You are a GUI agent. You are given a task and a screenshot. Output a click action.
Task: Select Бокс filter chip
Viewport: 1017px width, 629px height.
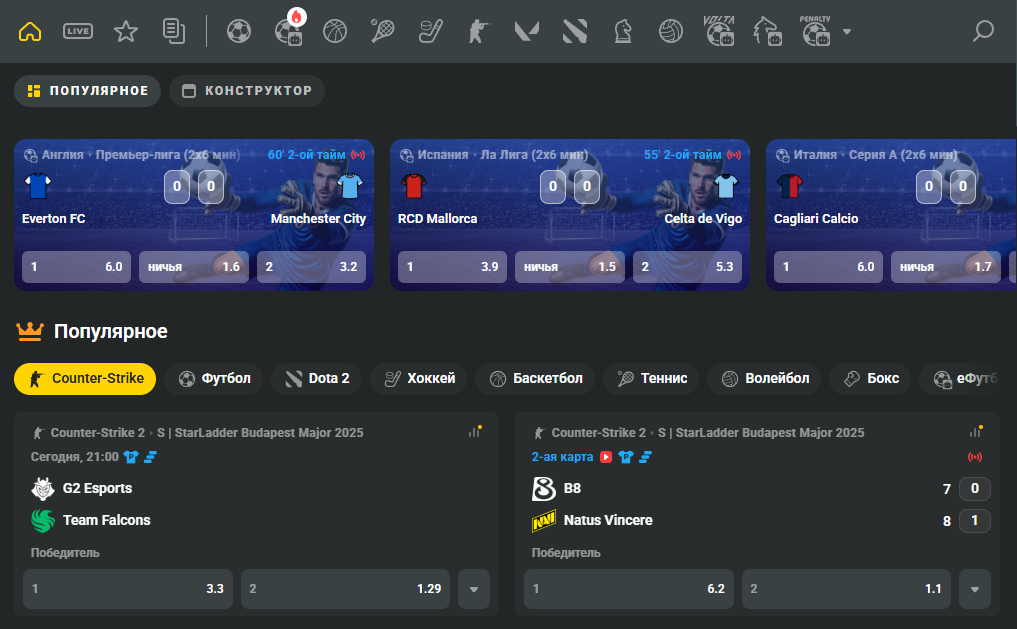pyautogui.click(x=870, y=379)
